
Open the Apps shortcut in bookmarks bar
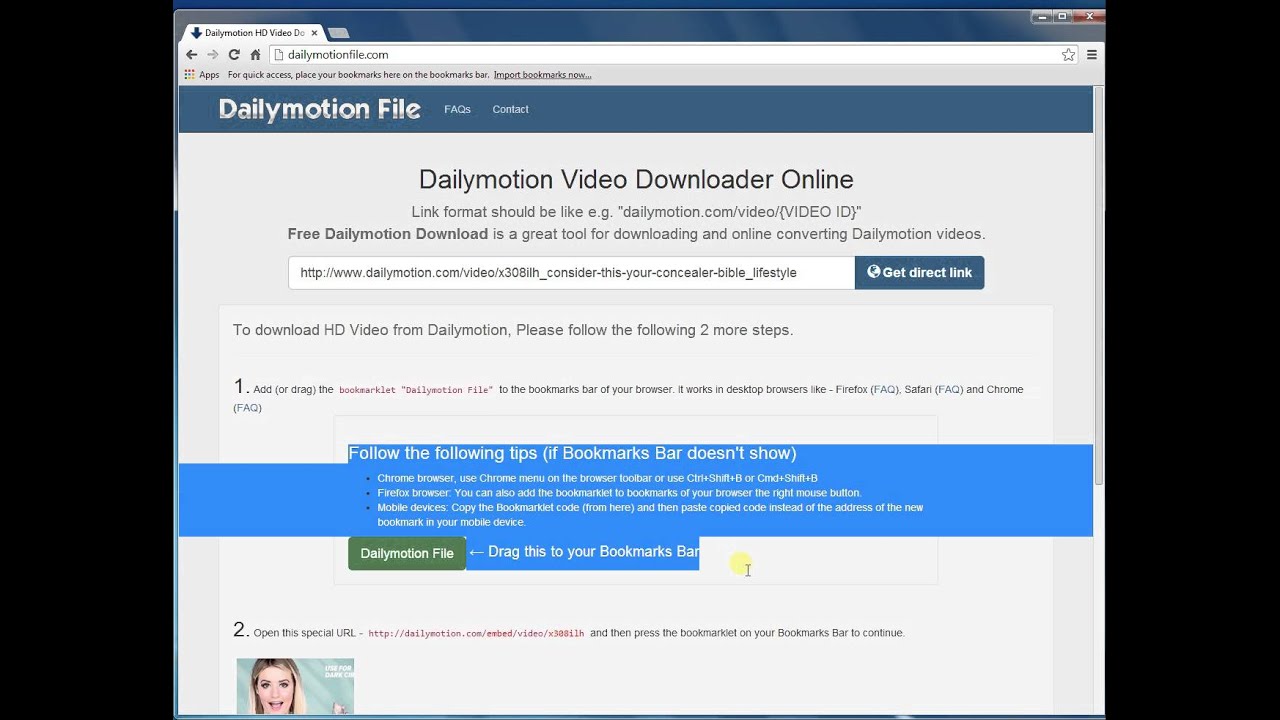click(x=202, y=75)
